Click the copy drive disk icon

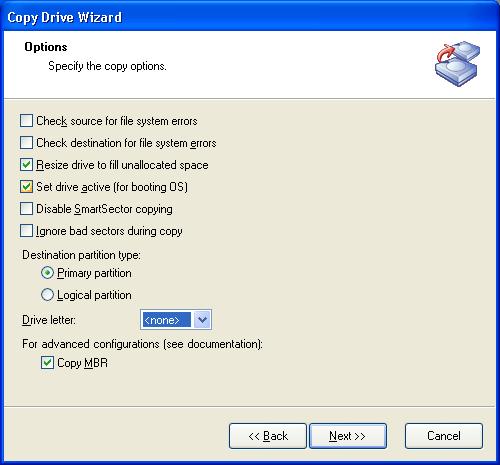pos(457,64)
